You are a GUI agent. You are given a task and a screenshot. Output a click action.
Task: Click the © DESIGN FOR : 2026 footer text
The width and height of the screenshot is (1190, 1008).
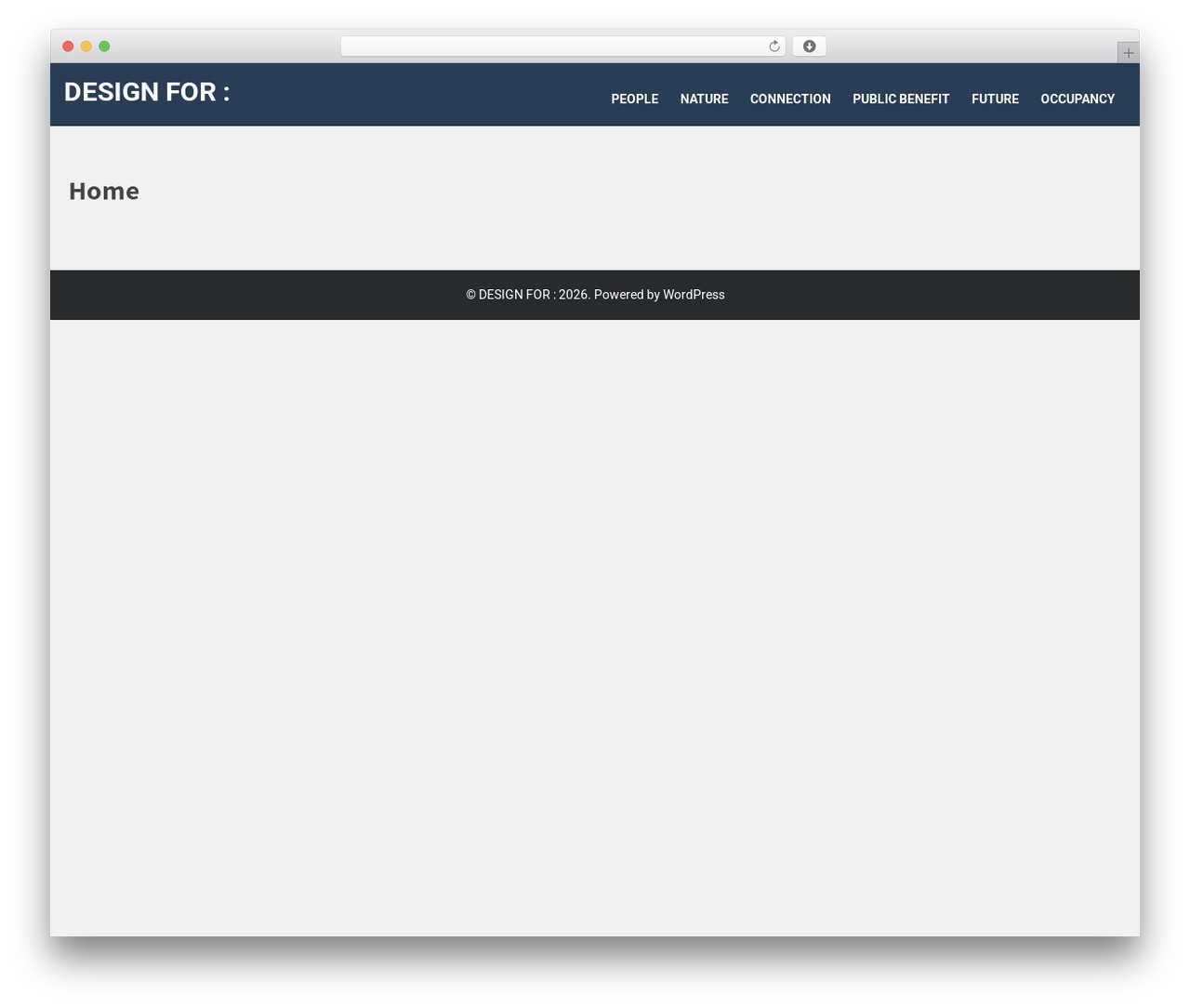click(528, 295)
